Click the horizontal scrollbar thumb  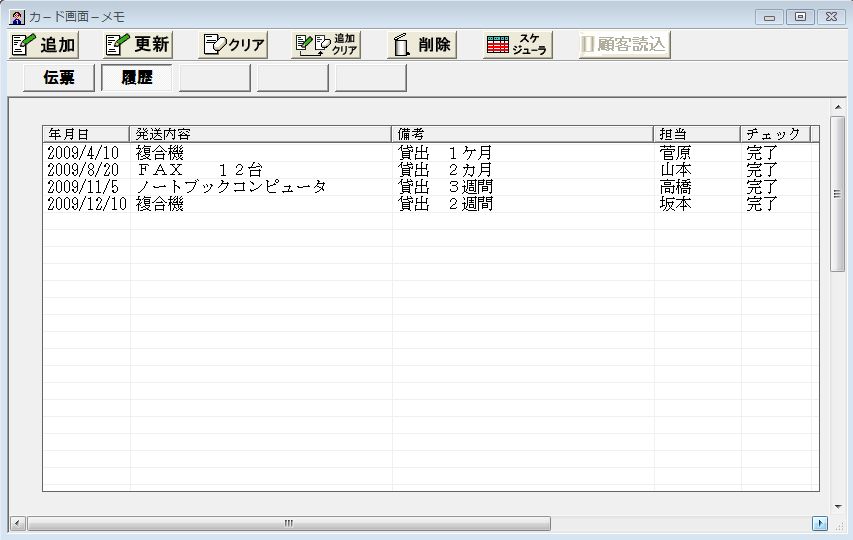[x=289, y=524]
